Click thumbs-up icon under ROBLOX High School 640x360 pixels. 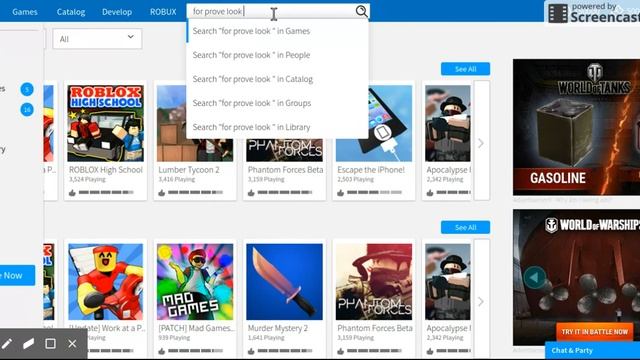[72, 192]
